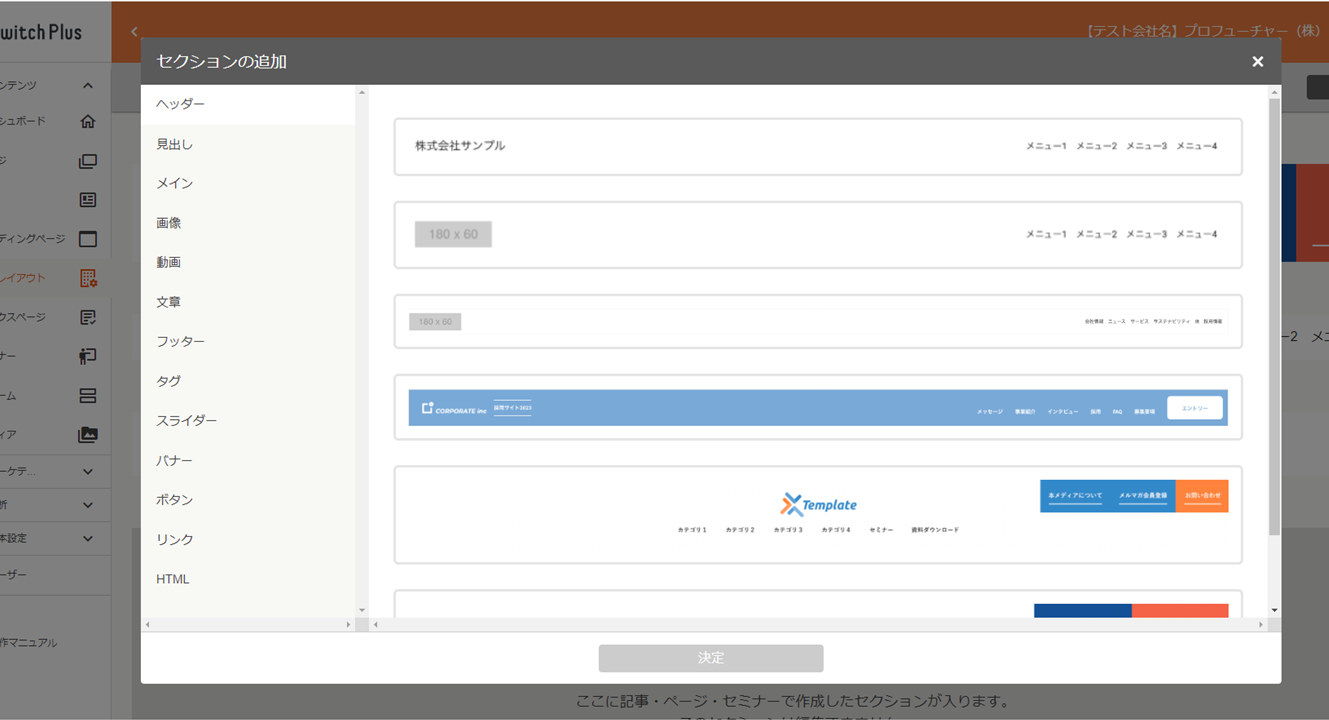Close the セクションの追加 dialog

(x=1257, y=61)
